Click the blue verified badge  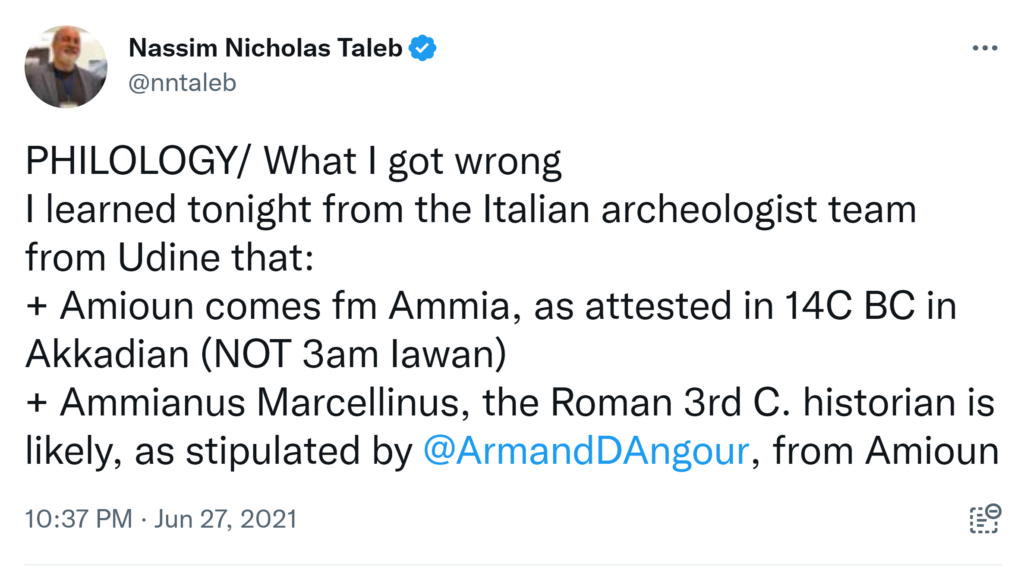click(x=424, y=48)
